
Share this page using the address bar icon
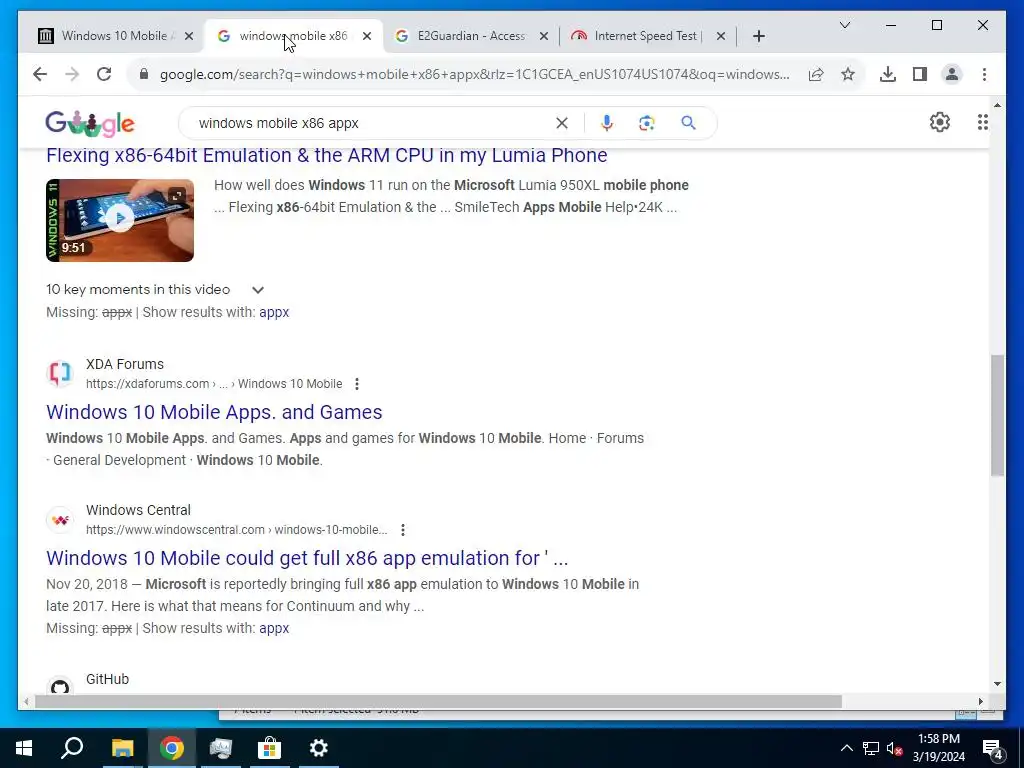(x=816, y=74)
